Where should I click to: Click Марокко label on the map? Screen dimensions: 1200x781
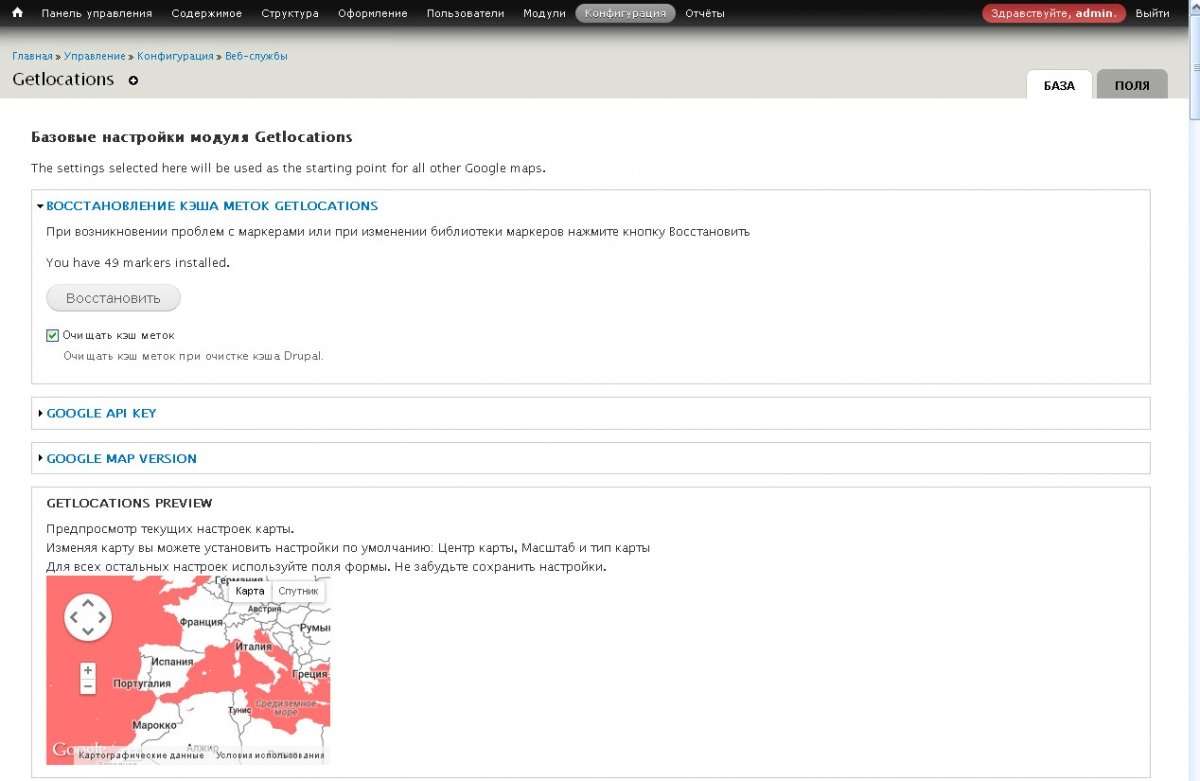pos(154,725)
